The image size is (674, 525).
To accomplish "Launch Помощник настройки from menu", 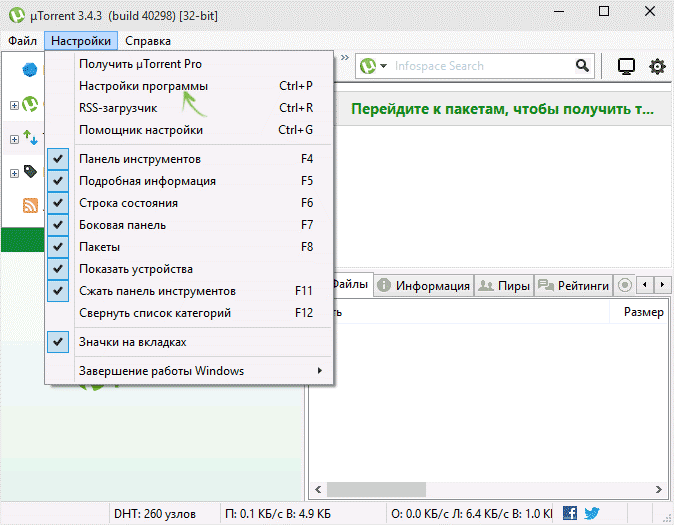I will point(189,130).
